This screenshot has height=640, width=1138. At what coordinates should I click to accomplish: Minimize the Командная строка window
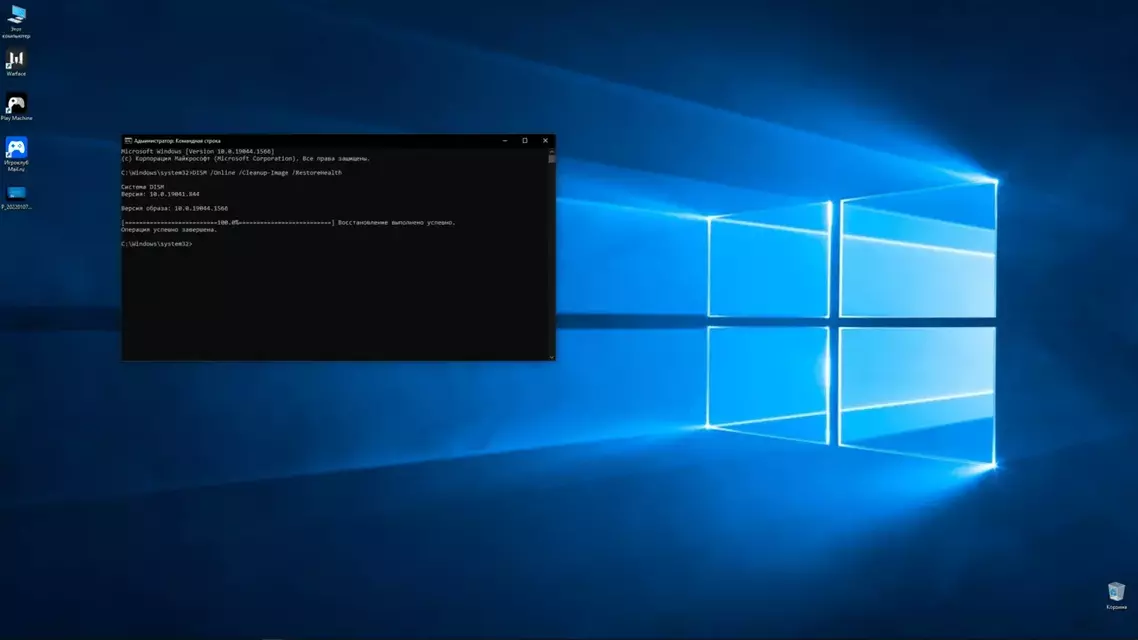pos(504,141)
